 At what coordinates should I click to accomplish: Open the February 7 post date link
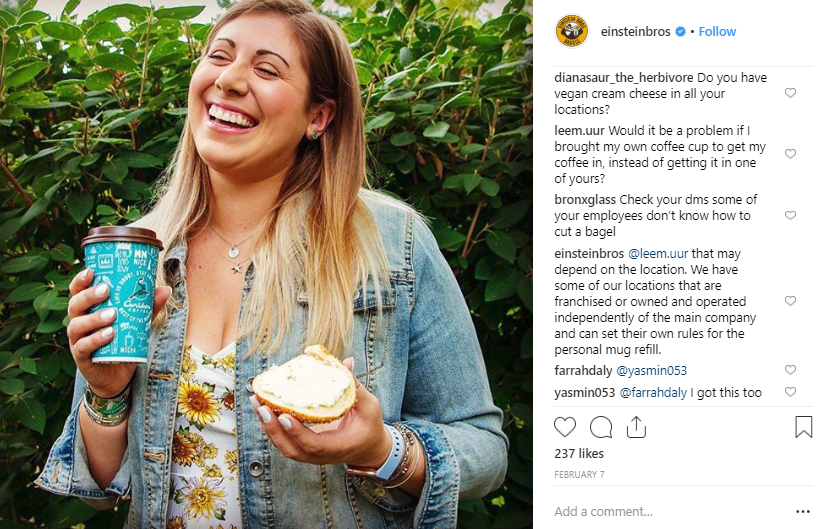(578, 474)
